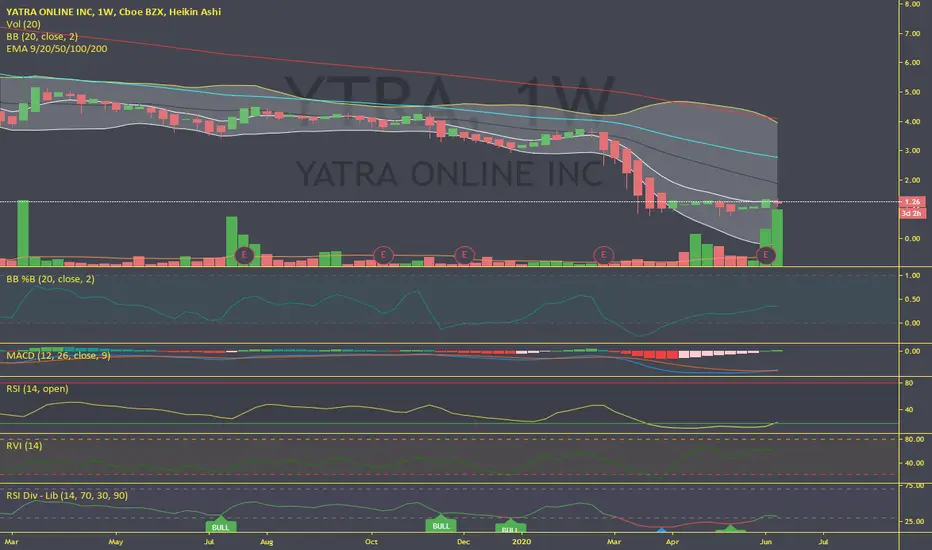Click the 4.00 price axis label
This screenshot has height=550, width=932.
click(912, 121)
